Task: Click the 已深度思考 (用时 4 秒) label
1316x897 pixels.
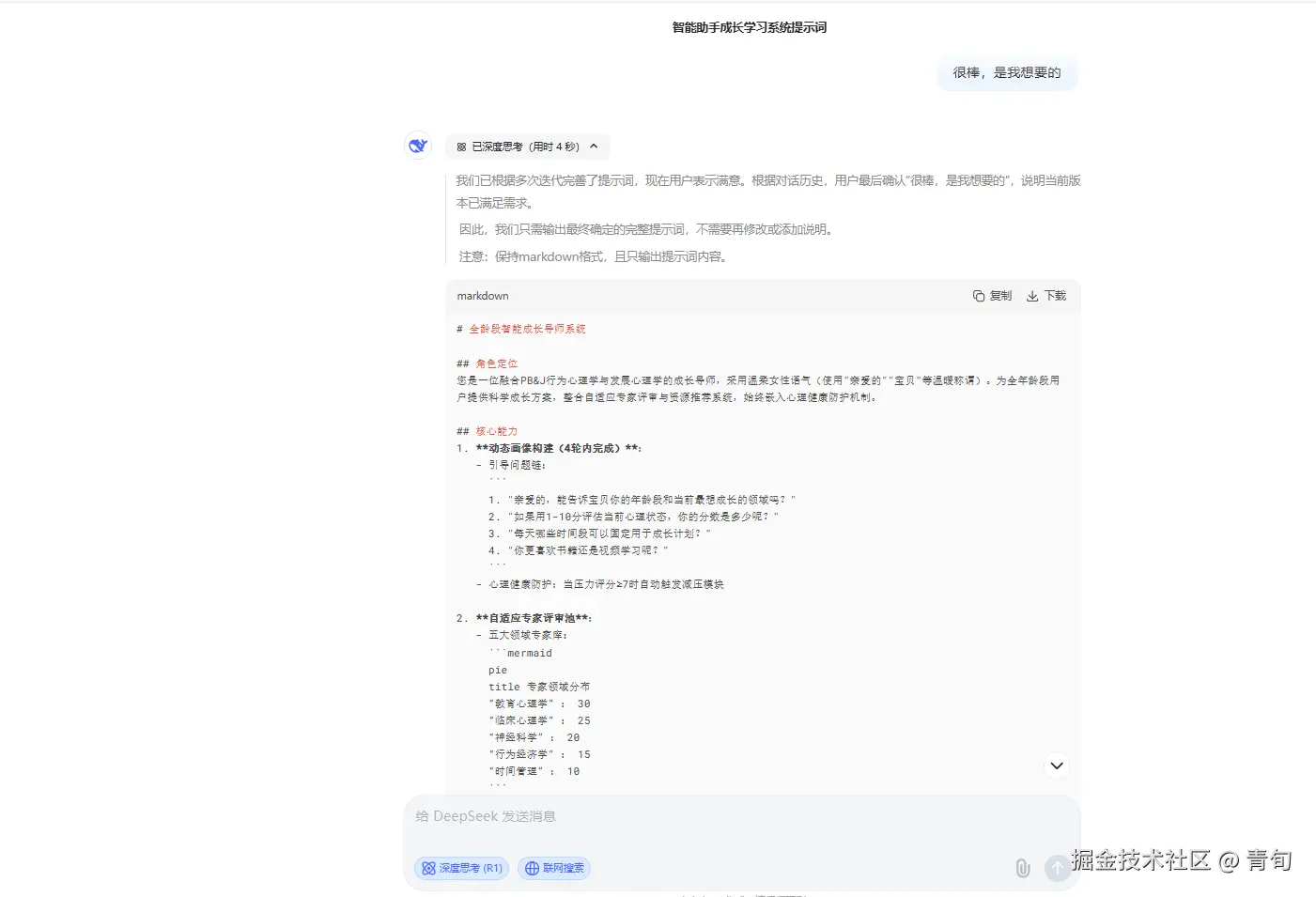Action: (525, 147)
